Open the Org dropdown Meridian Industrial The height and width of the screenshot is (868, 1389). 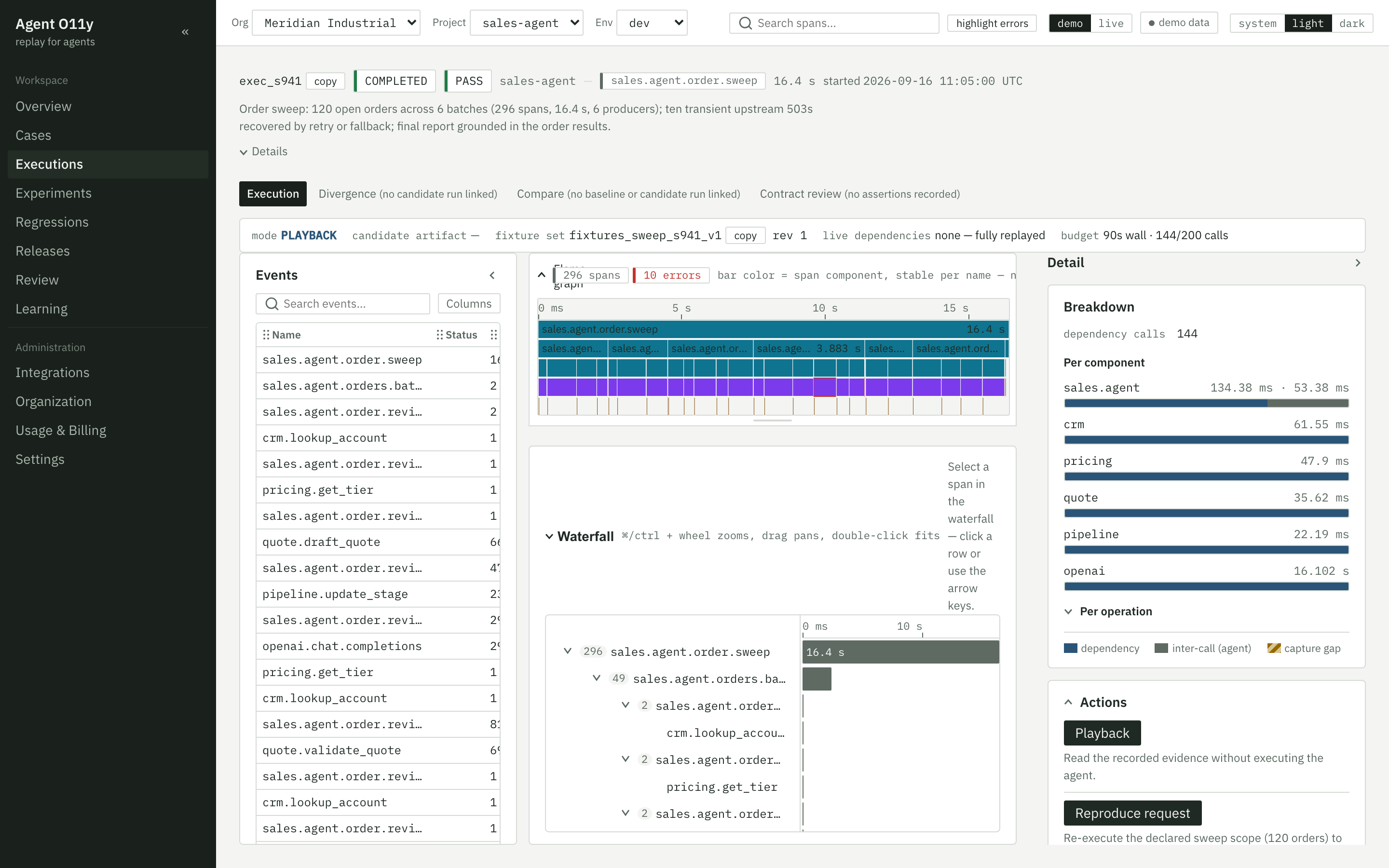click(336, 23)
